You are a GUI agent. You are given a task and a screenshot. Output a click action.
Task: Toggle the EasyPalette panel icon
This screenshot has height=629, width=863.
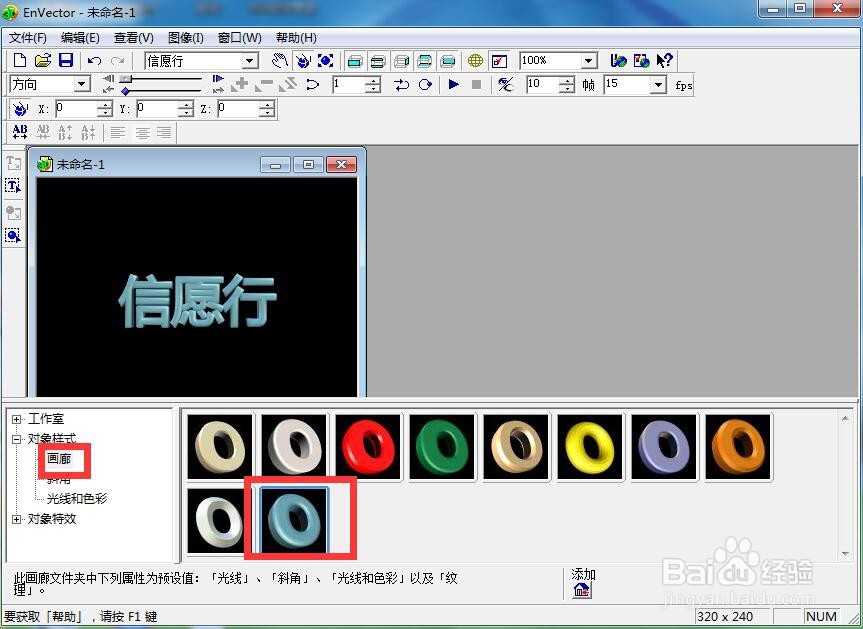point(499,61)
